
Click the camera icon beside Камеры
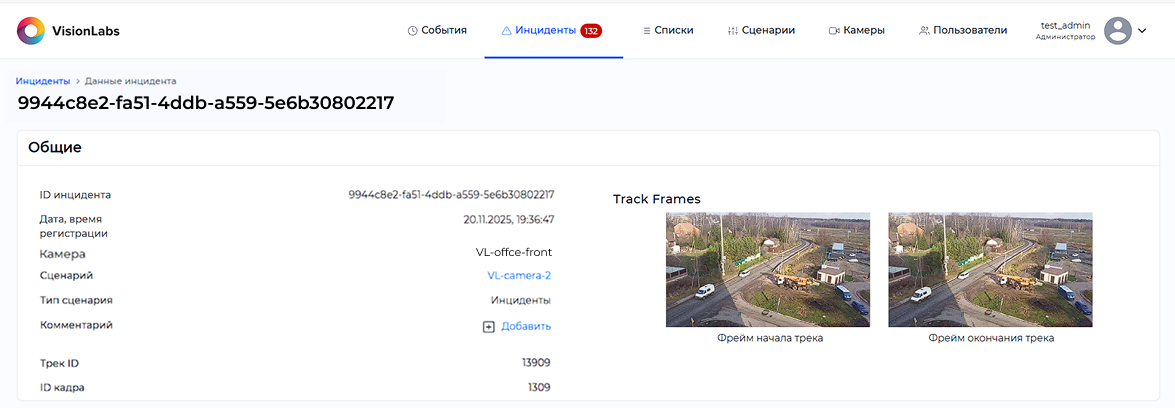833,31
